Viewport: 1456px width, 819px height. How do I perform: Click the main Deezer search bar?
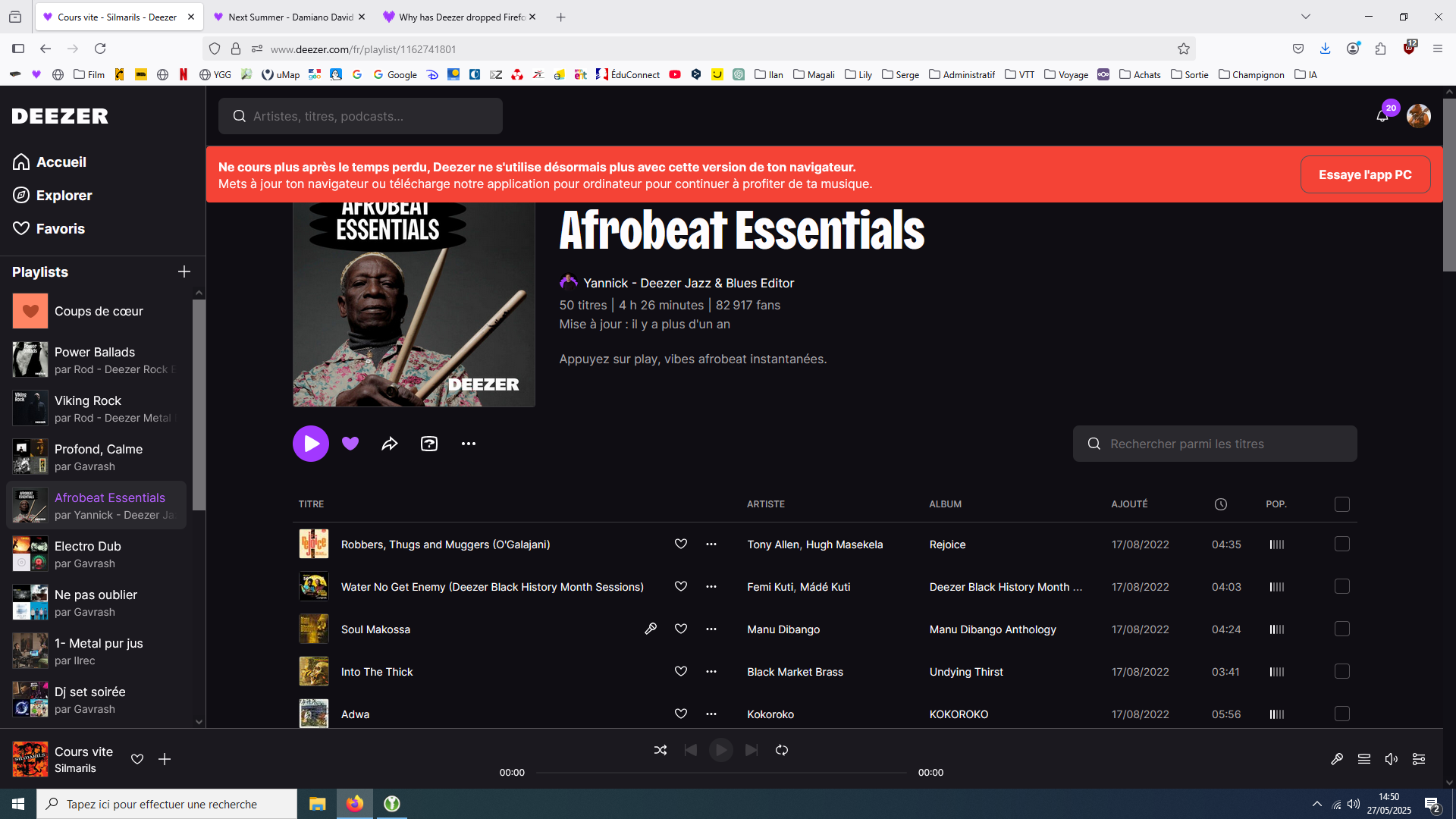(x=360, y=116)
